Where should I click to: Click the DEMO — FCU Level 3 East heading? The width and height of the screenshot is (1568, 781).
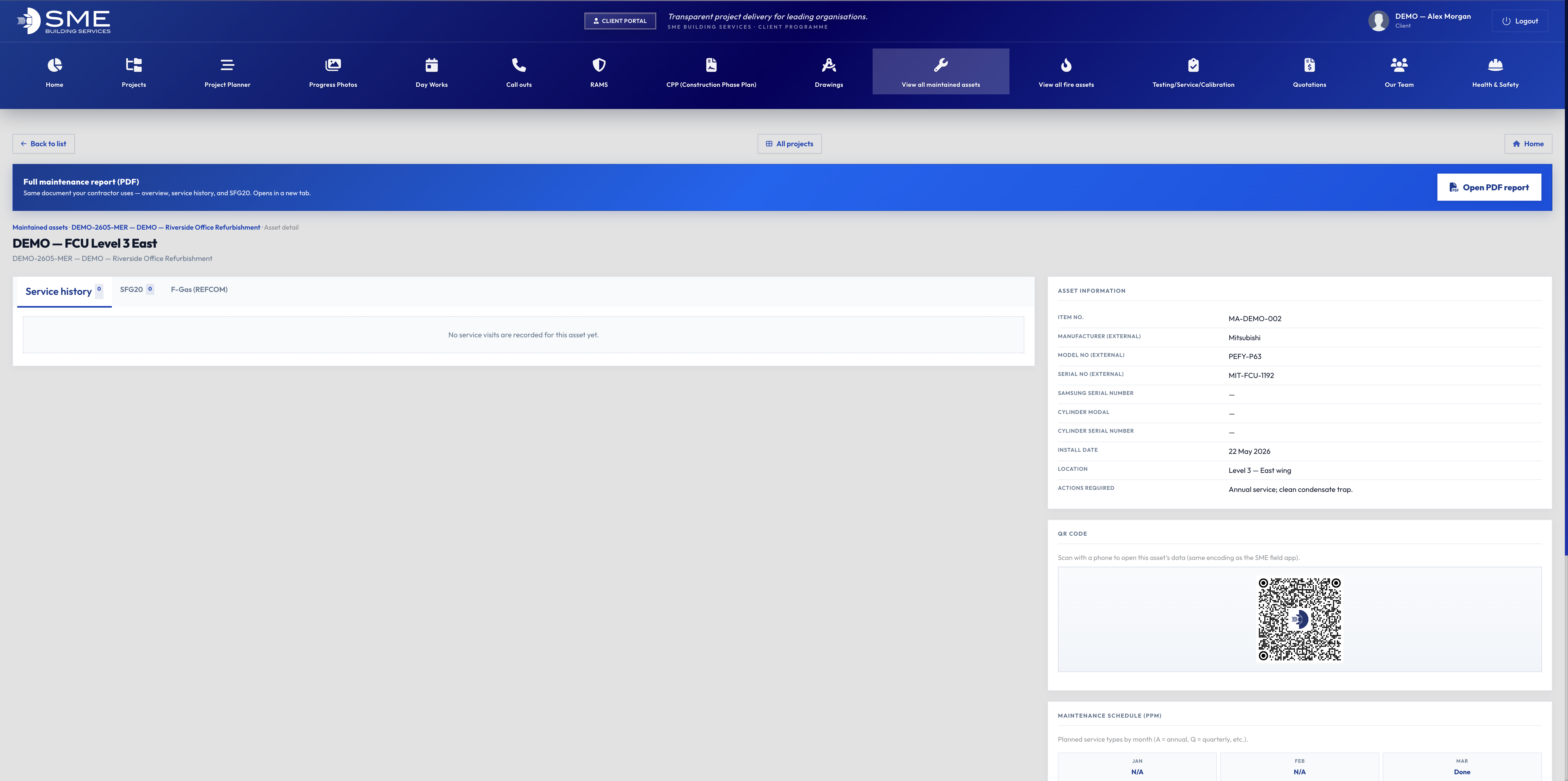[x=85, y=243]
